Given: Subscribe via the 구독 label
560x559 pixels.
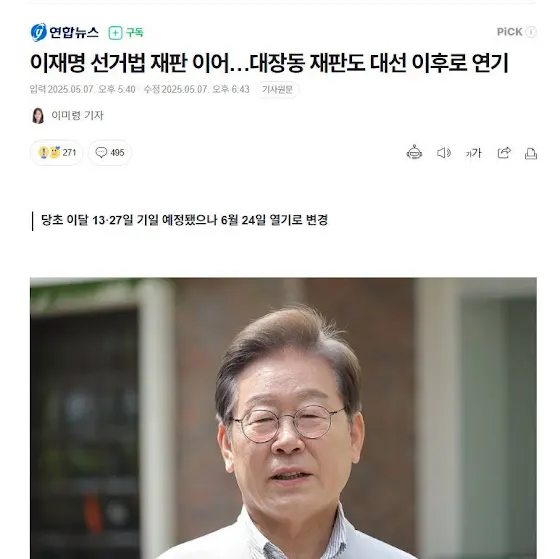Looking at the screenshot, I should click(x=135, y=33).
